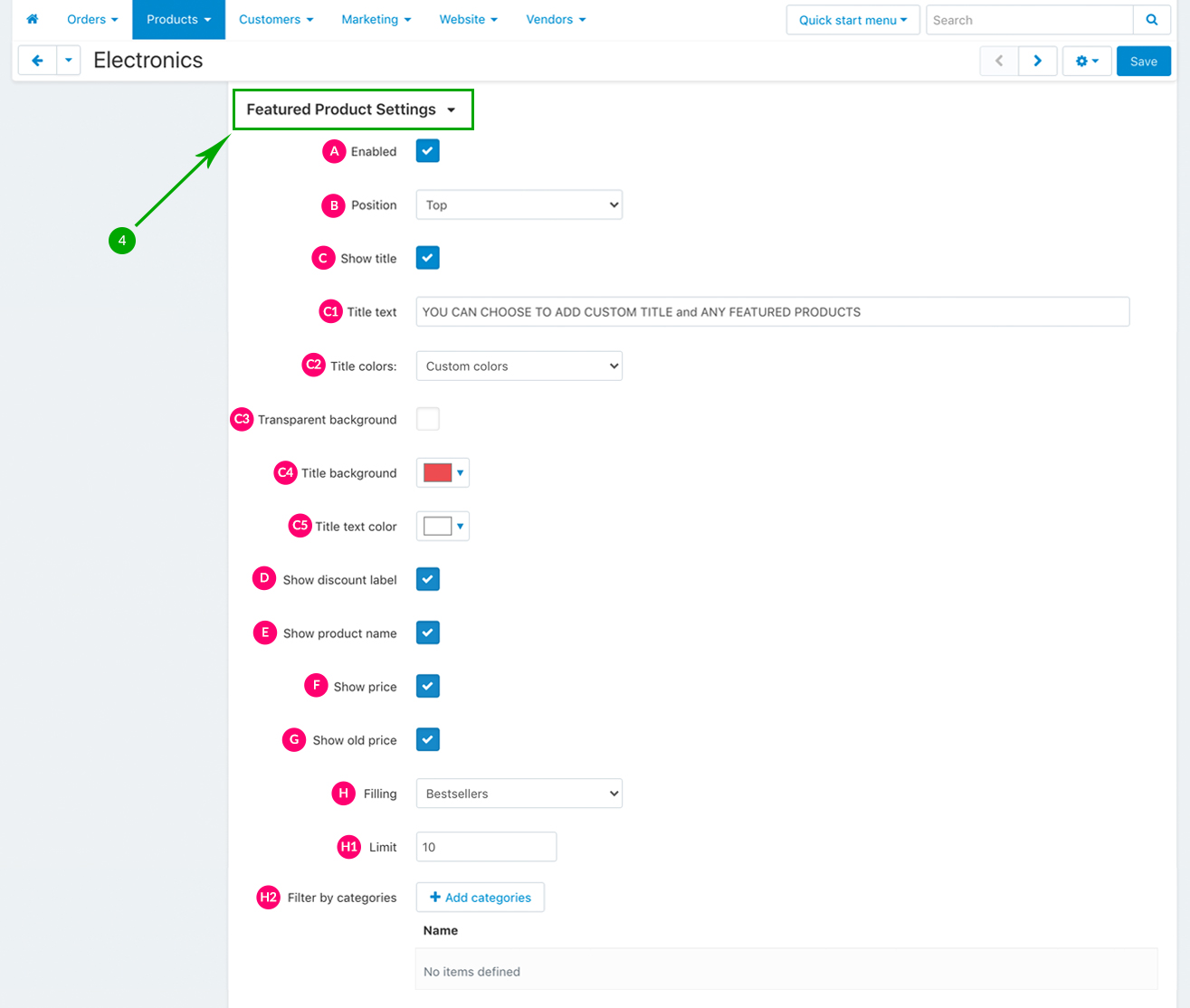Image resolution: width=1190 pixels, height=1008 pixels.
Task: Open the Marketing menu
Action: click(376, 19)
